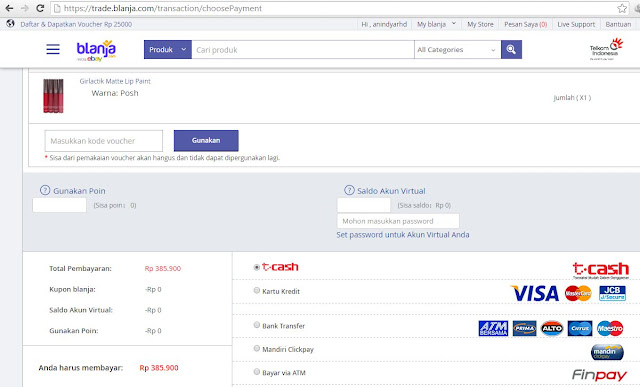The image size is (640, 387).
Task: Select the t-cash payment radio button
Action: (x=257, y=267)
